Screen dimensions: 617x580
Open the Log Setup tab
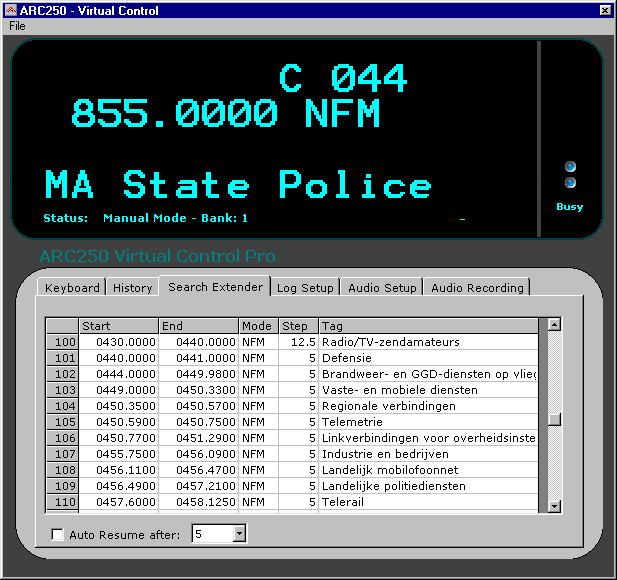305,287
